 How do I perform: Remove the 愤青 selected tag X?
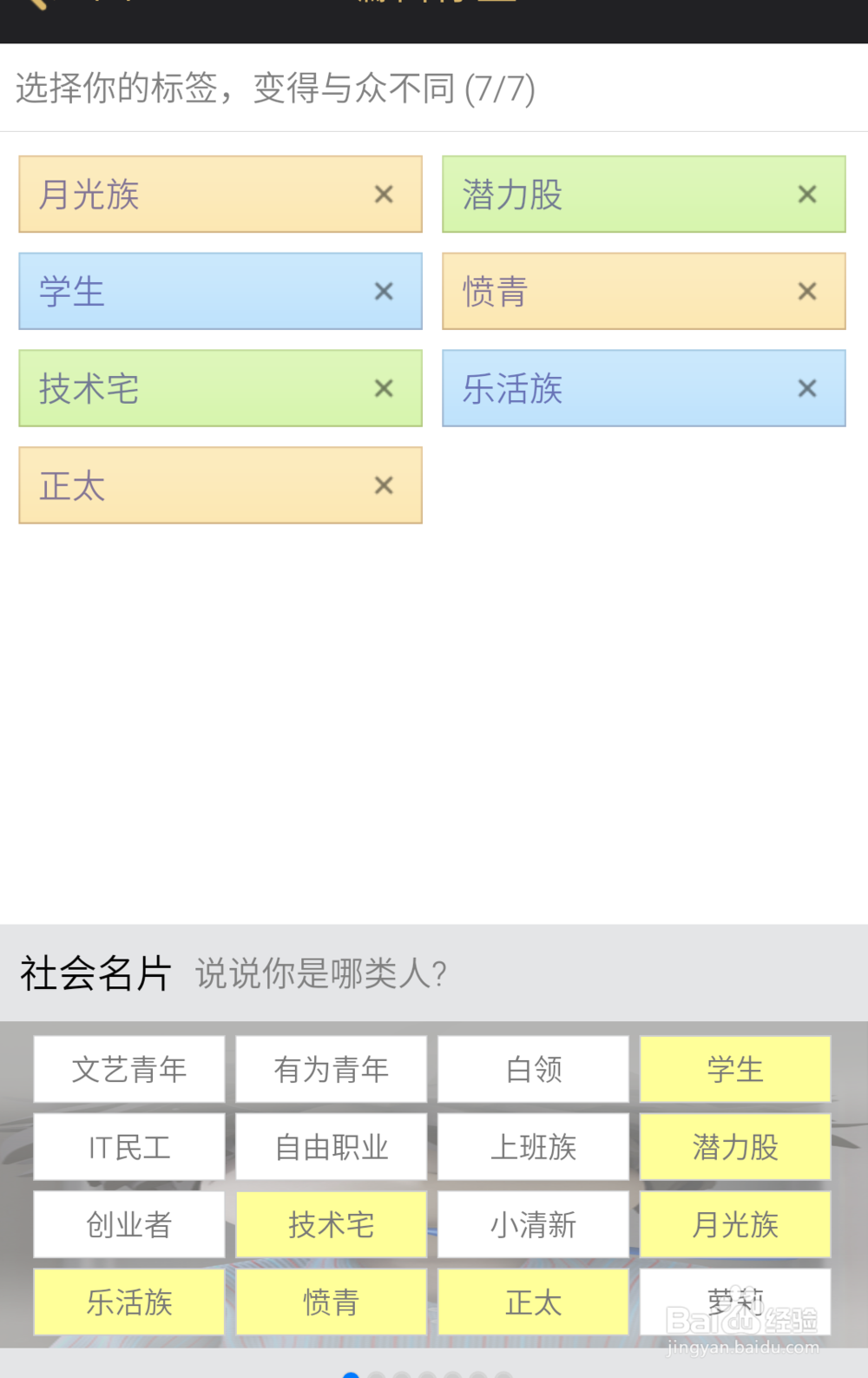[807, 292]
